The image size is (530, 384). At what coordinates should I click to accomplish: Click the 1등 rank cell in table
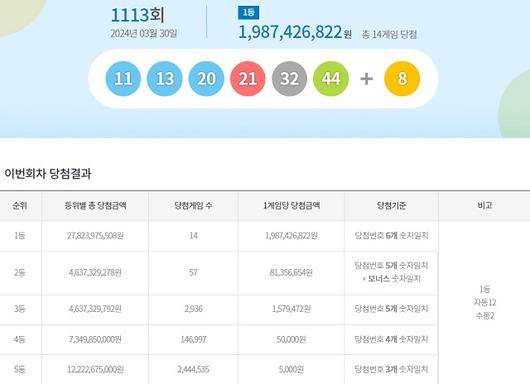pos(20,236)
